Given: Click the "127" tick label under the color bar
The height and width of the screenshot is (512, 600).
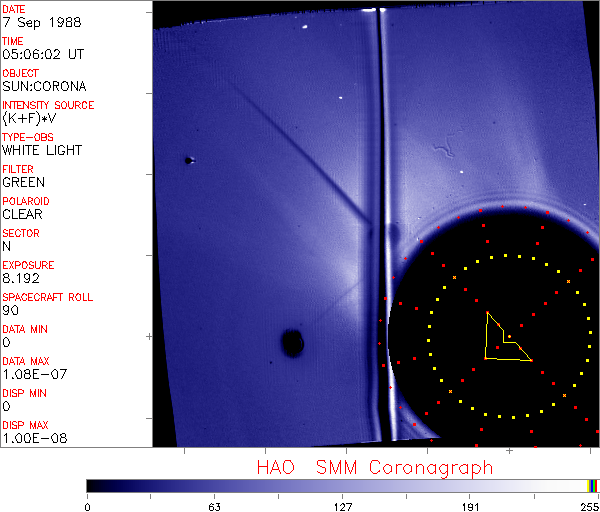Looking at the screenshot, I should click(x=342, y=506).
